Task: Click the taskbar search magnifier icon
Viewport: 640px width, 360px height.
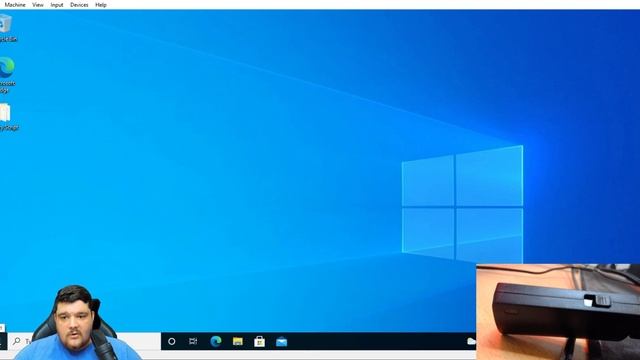Action: (x=17, y=341)
